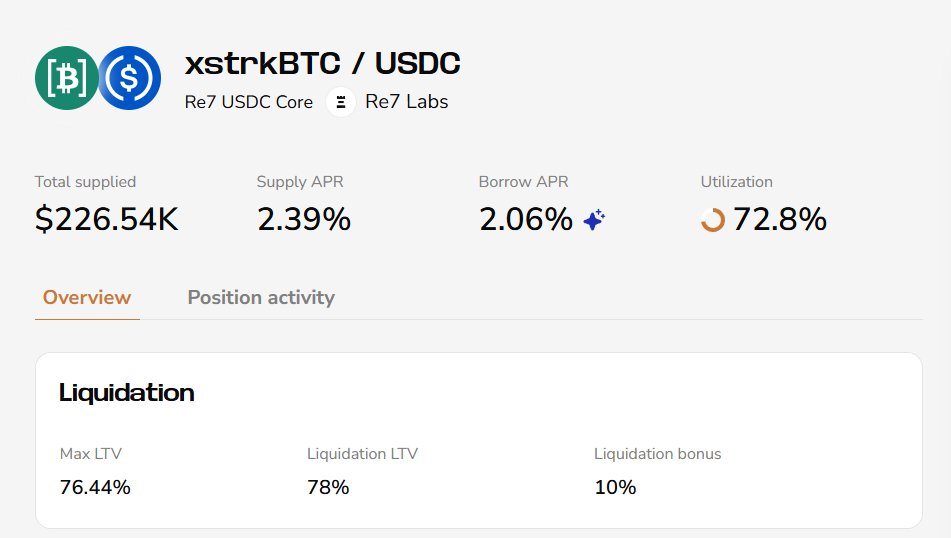Click the $226.54K total supplied value

coord(107,219)
